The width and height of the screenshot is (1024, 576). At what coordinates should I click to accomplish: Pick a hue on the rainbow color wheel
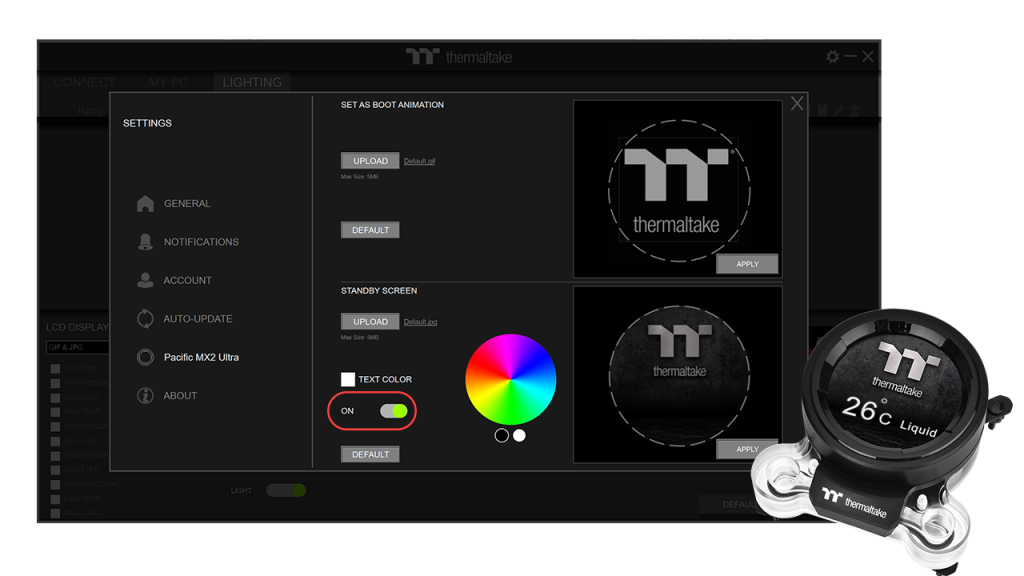[x=511, y=379]
